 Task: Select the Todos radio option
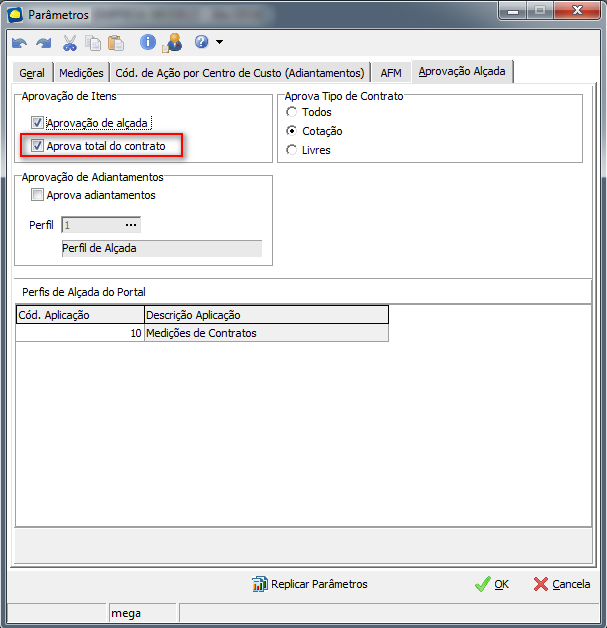pos(292,113)
